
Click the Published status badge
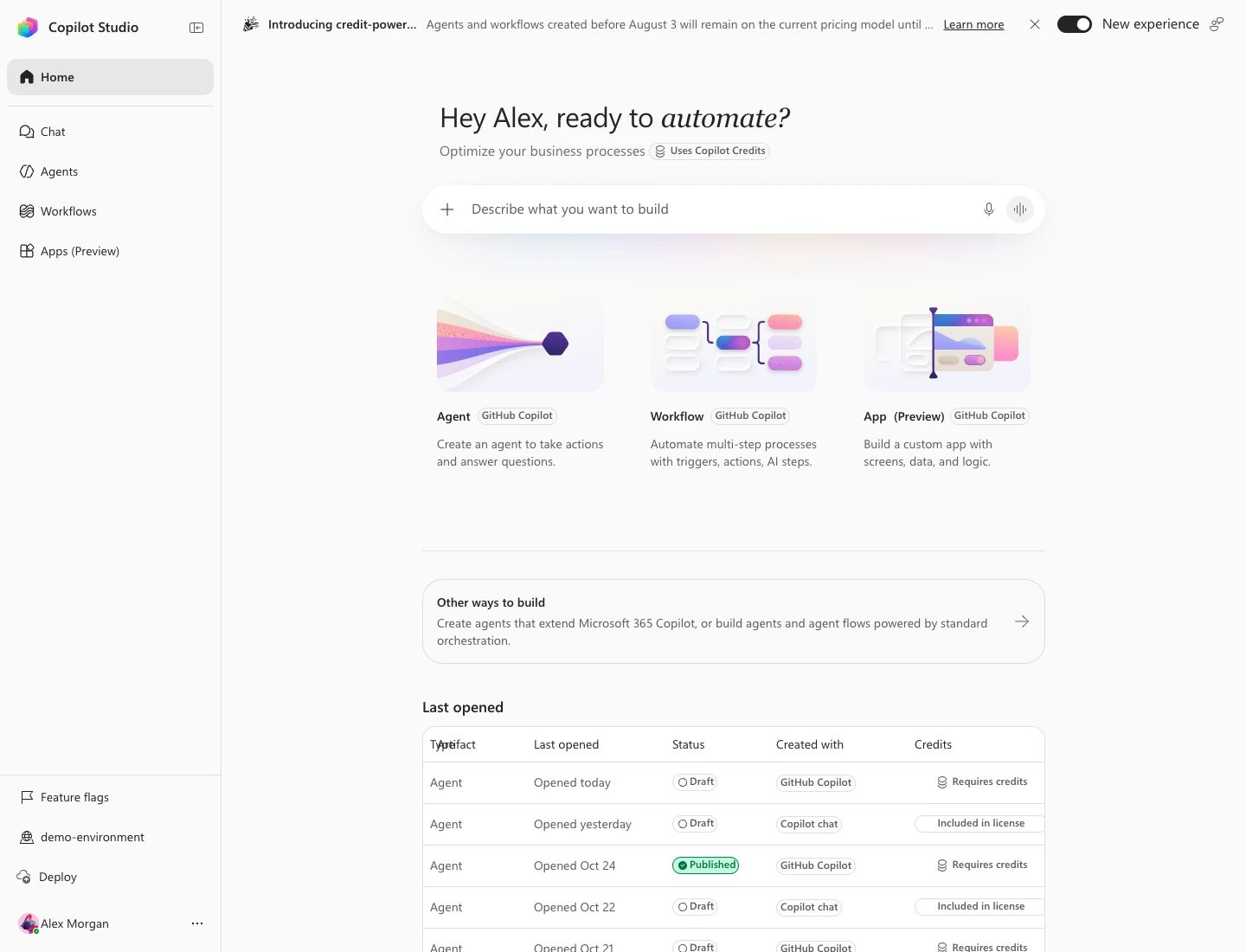tap(706, 865)
